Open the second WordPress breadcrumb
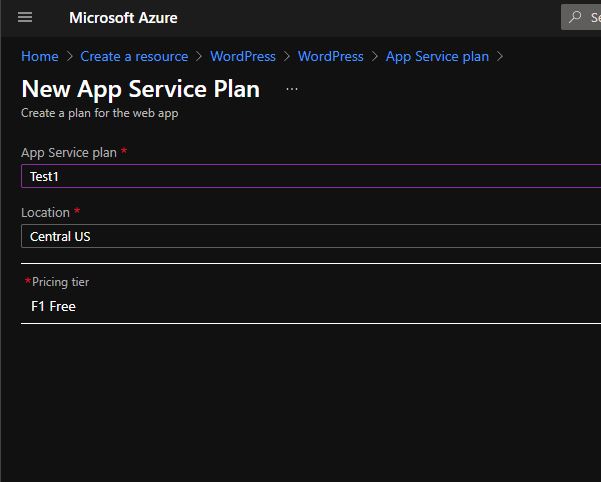This screenshot has width=601, height=482. coord(330,56)
